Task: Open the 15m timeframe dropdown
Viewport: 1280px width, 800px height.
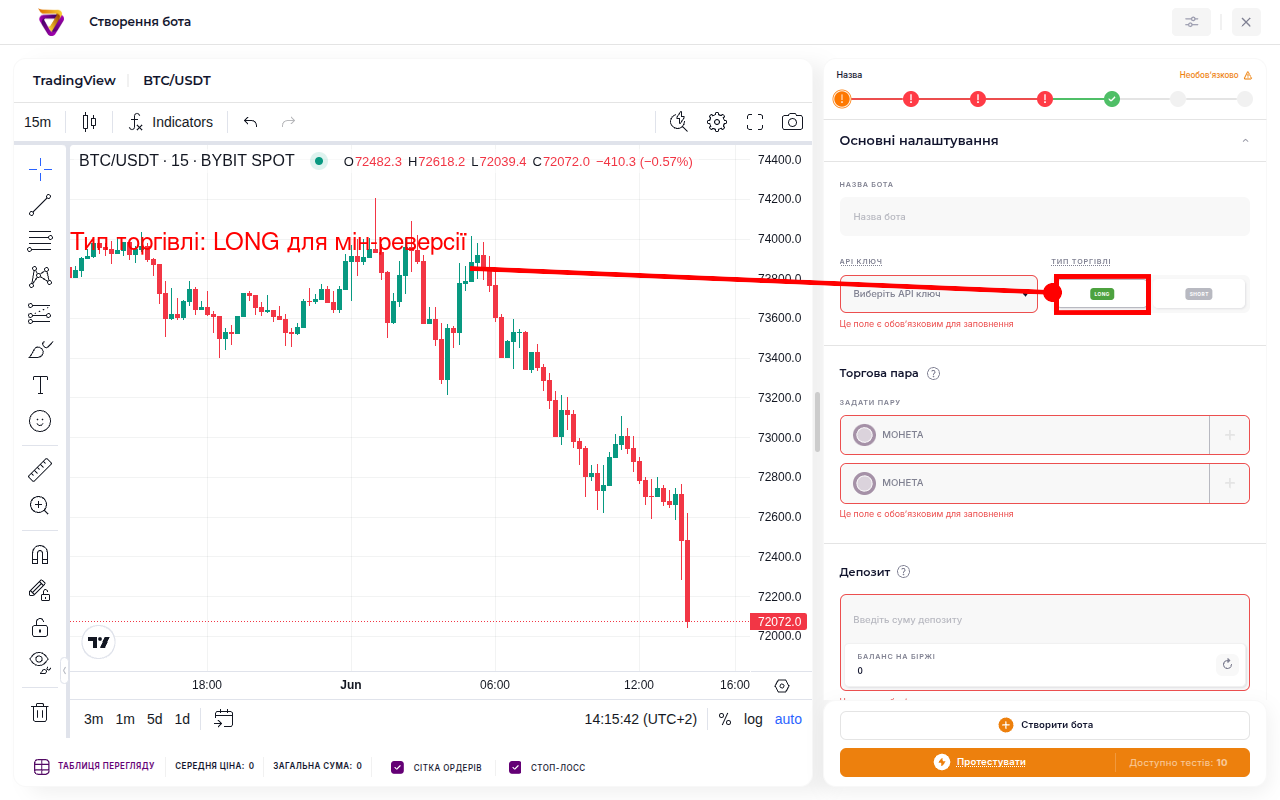Action: (x=38, y=122)
